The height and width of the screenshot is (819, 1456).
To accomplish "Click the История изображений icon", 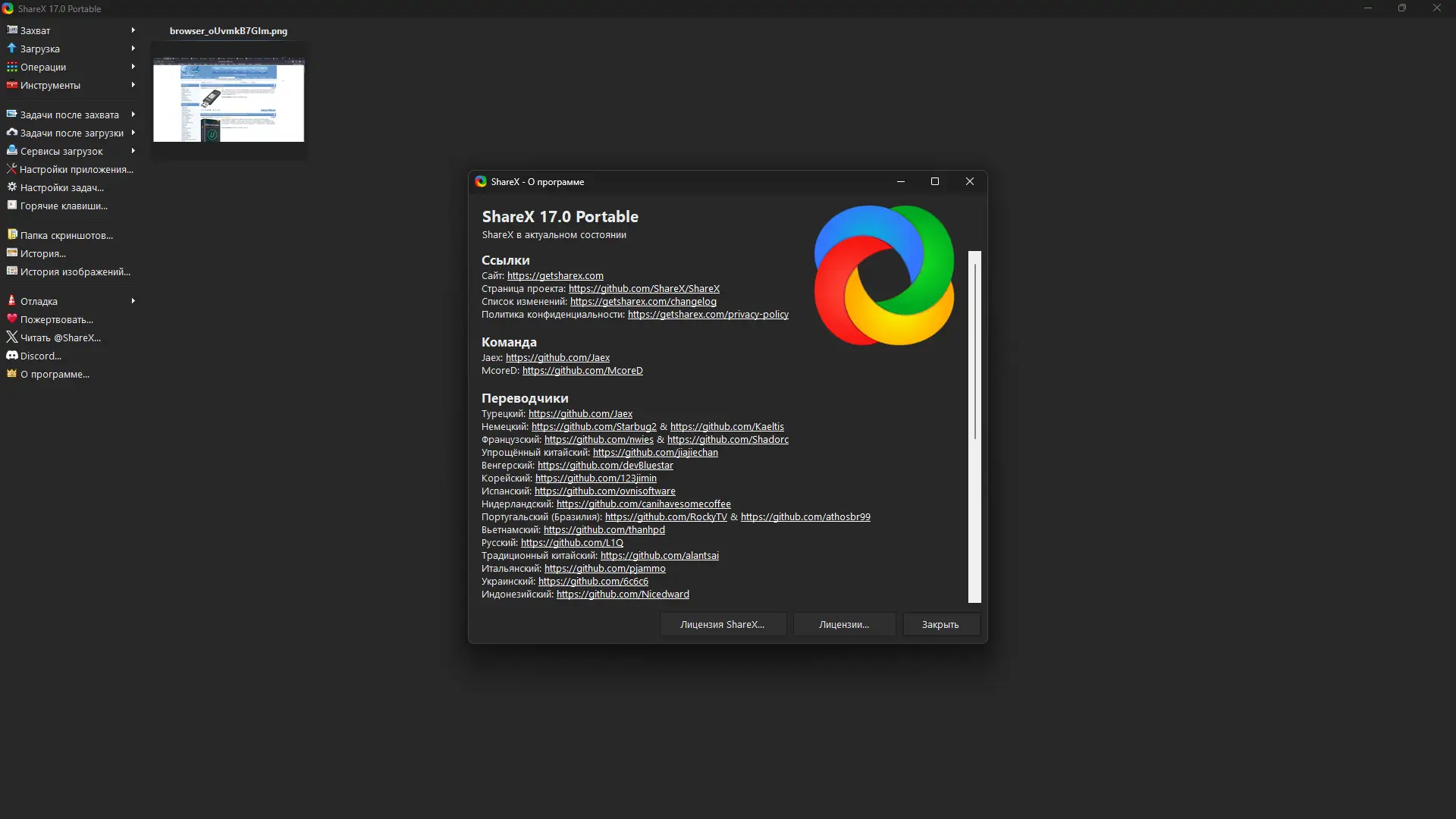I will click(11, 271).
